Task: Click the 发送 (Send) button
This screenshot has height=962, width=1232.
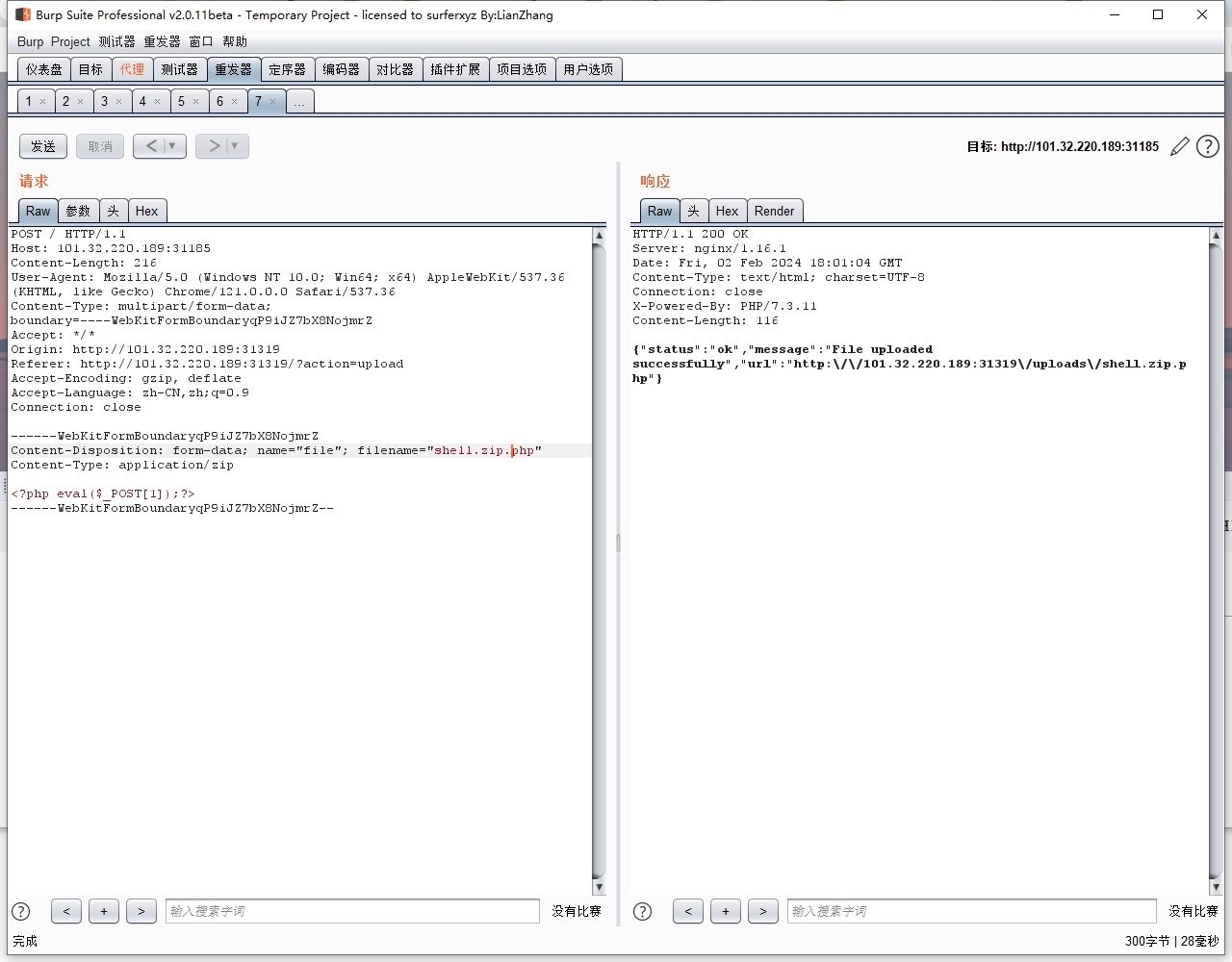Action: pos(43,146)
